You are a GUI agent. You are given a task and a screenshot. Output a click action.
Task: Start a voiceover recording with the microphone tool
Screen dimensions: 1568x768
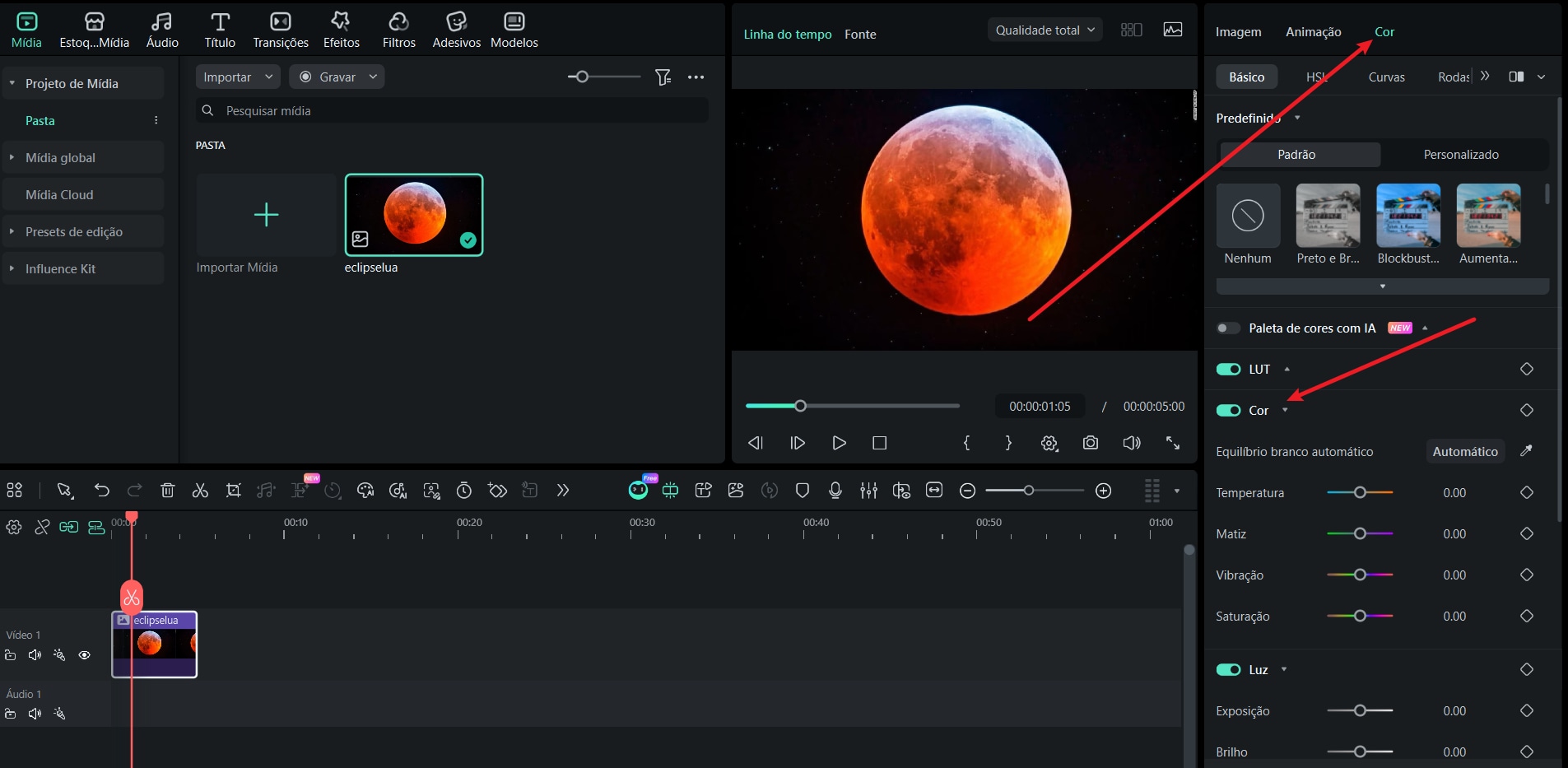pos(835,490)
